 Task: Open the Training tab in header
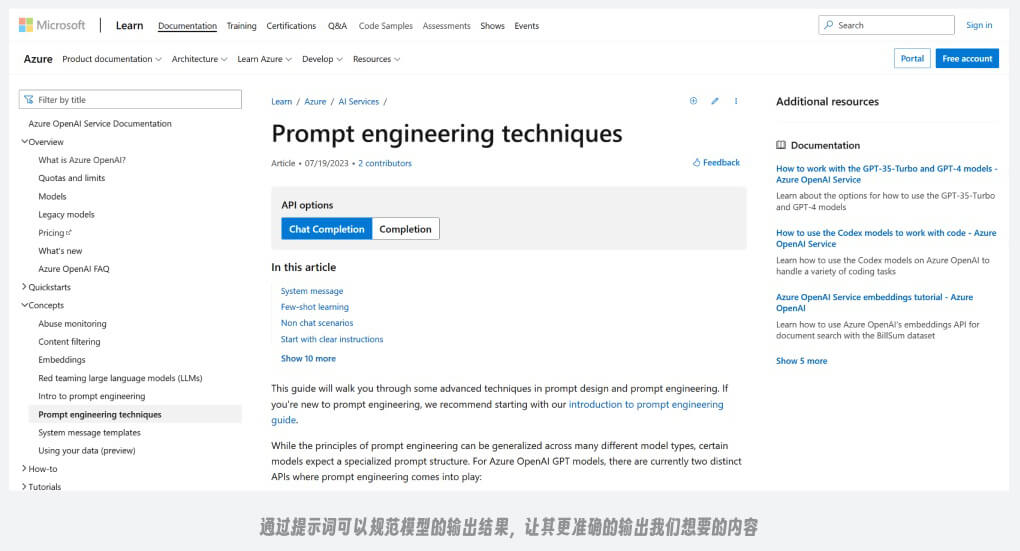pyautogui.click(x=241, y=26)
